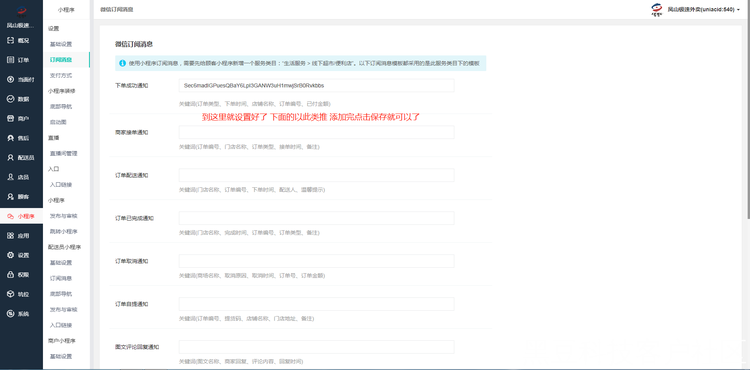
Task: Click the 微信订阅消息 breadcrumb title at top
Action: [x=117, y=10]
